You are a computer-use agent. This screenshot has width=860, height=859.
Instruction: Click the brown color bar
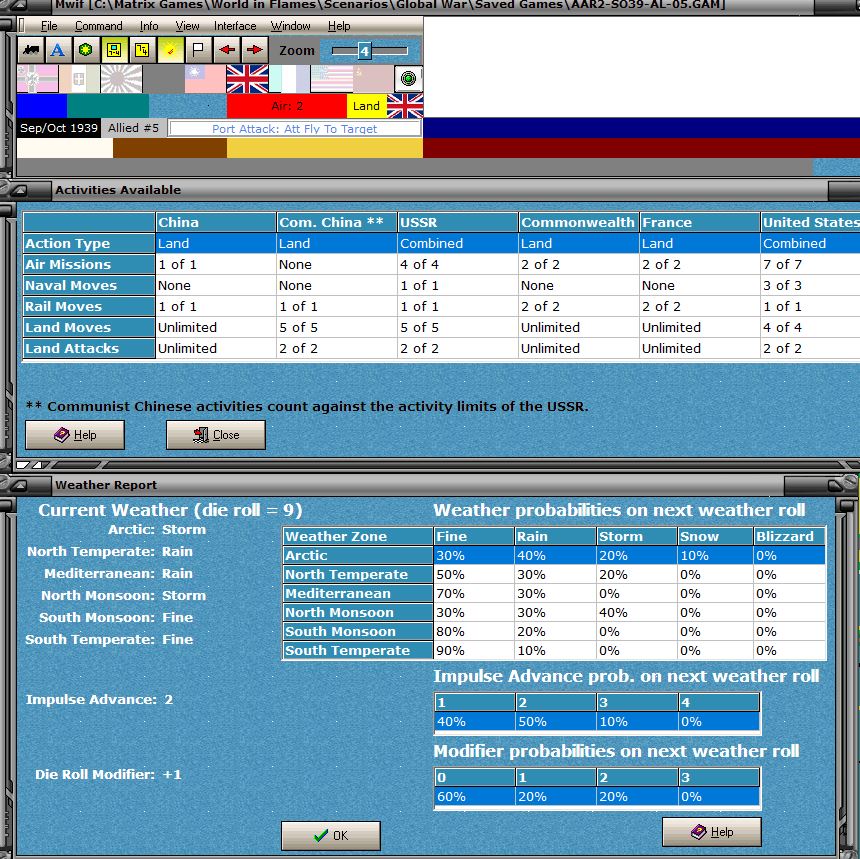[x=170, y=148]
